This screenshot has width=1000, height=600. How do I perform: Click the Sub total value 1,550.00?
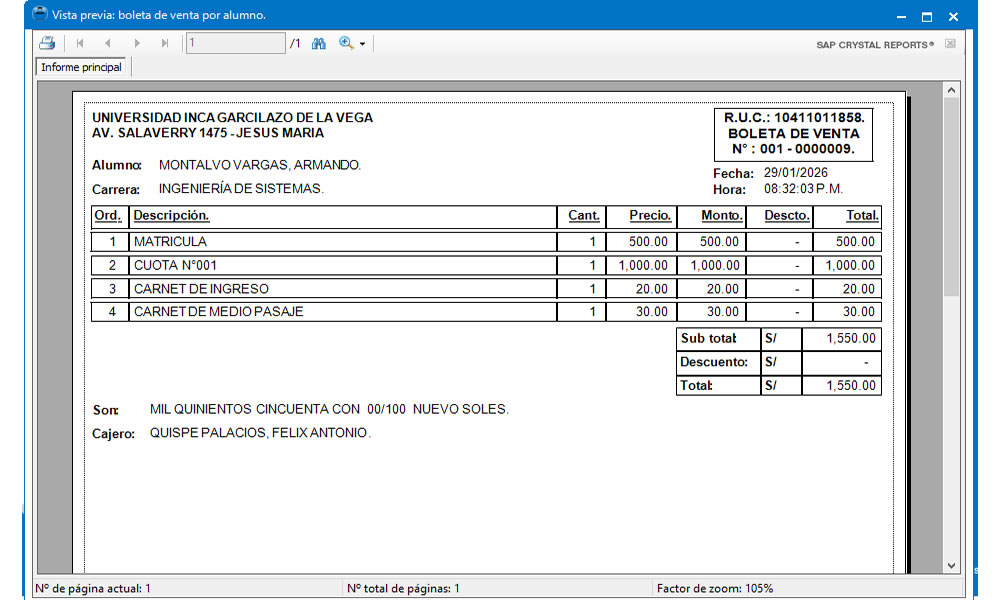point(851,339)
